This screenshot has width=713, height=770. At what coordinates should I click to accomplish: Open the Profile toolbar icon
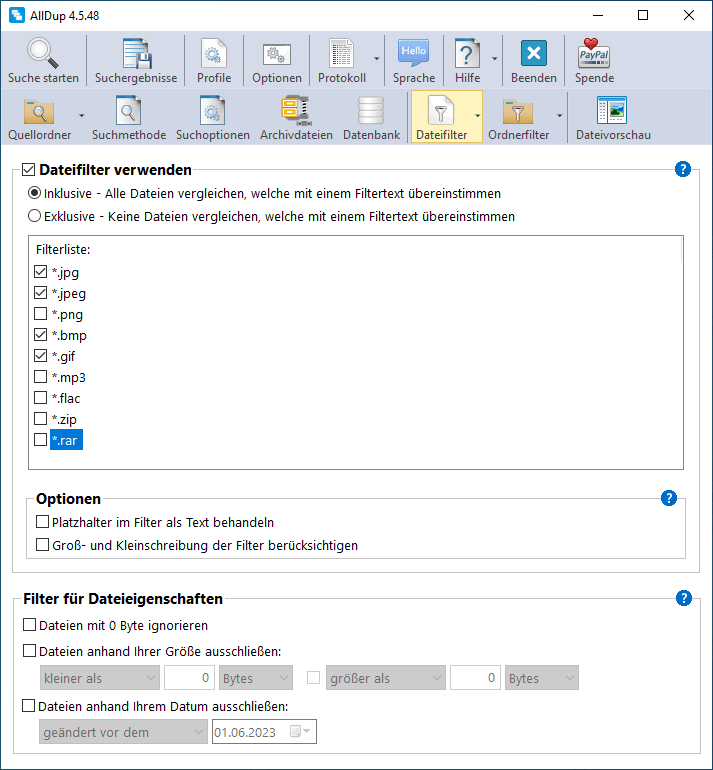coord(213,53)
